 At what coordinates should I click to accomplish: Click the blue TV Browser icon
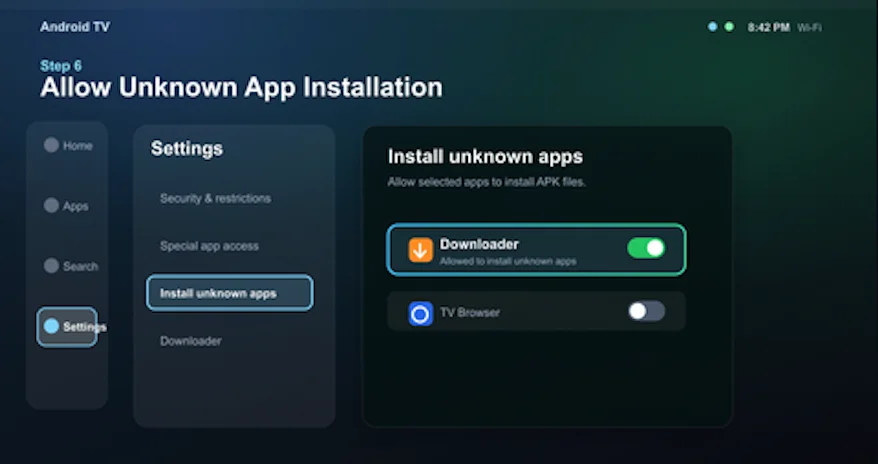pyautogui.click(x=421, y=314)
